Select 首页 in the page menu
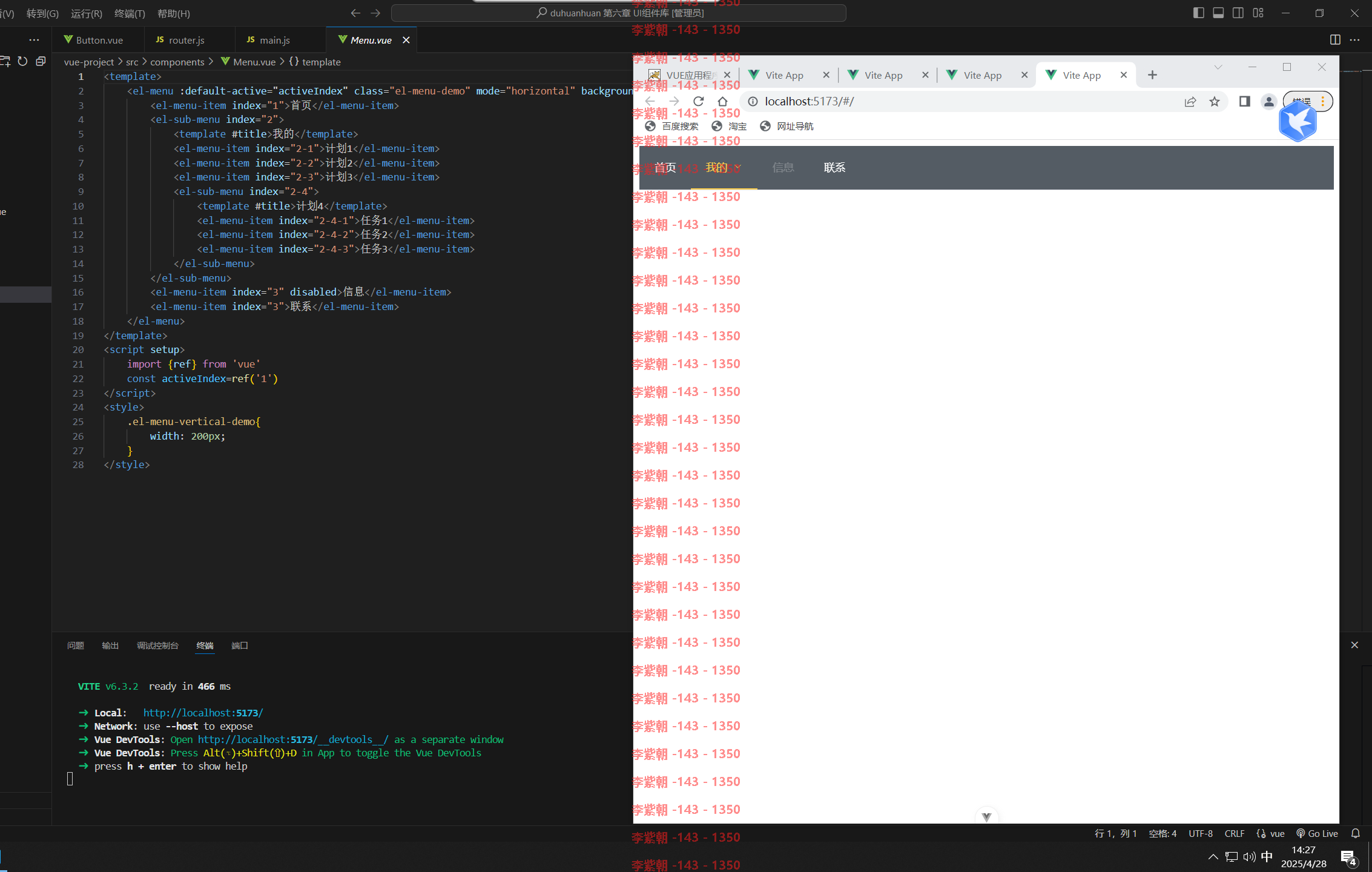Image resolution: width=1372 pixels, height=872 pixels. 665,167
